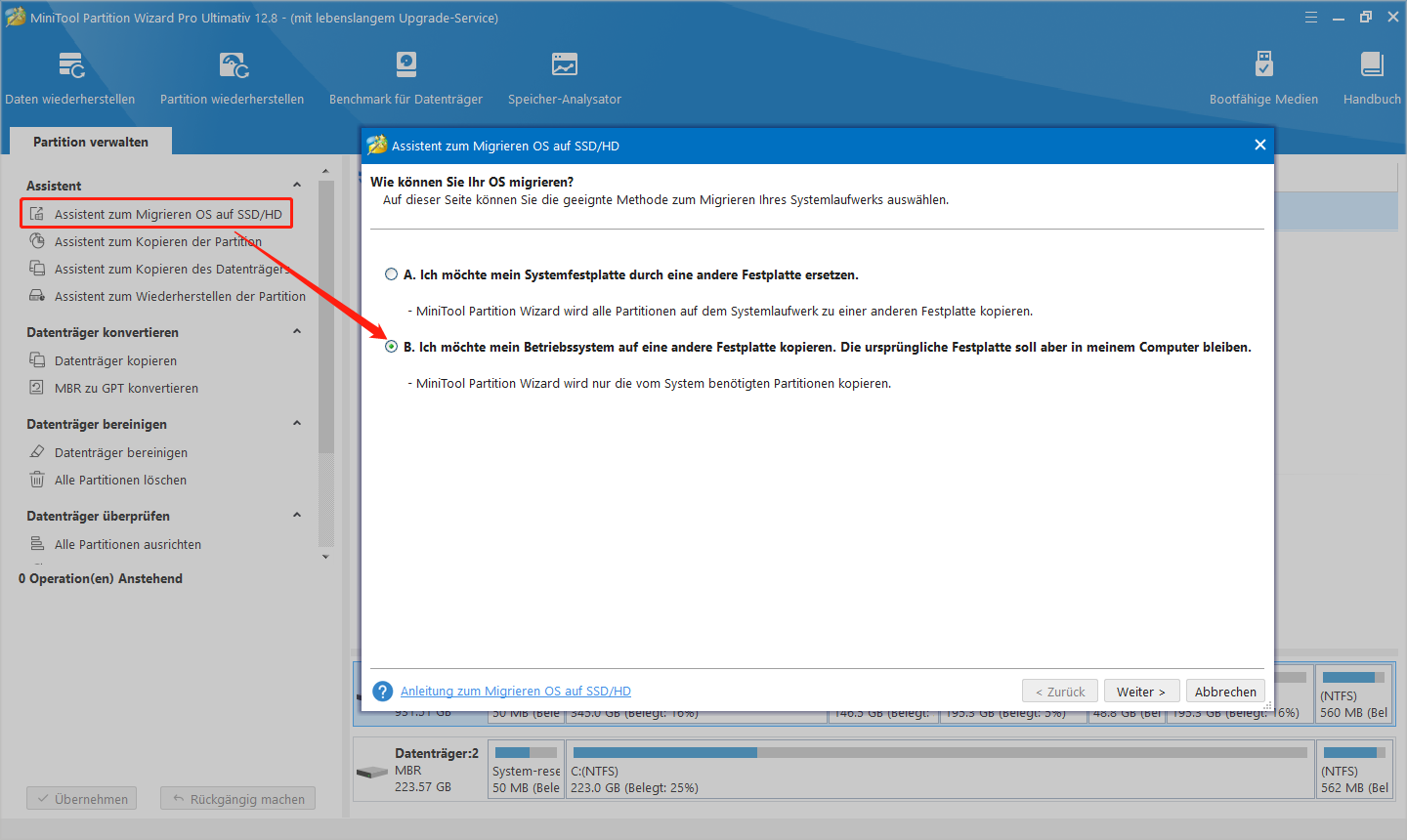Collapse the Datenträger überprüfen section

297,516
